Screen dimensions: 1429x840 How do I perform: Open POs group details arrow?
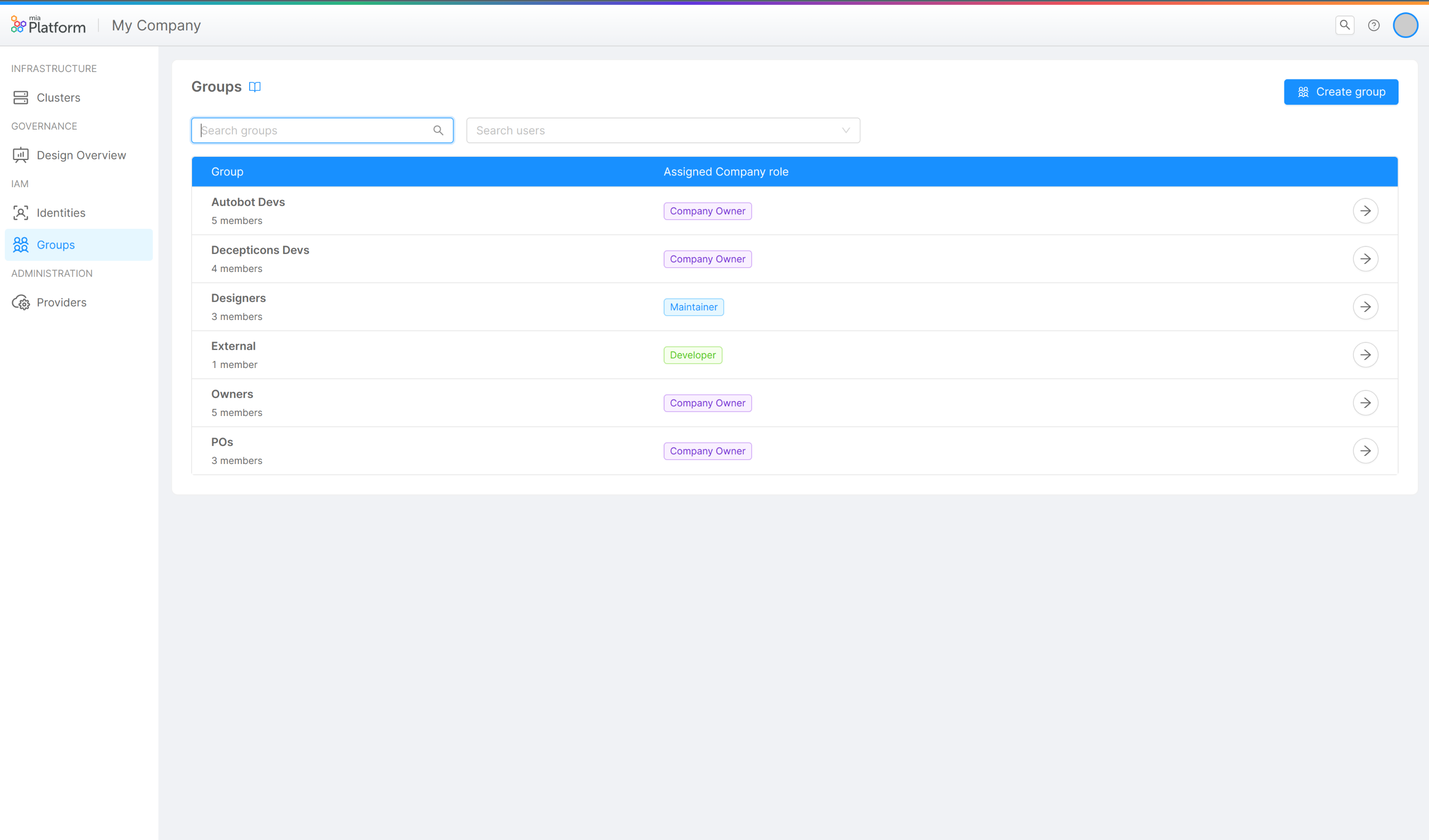[x=1365, y=451]
